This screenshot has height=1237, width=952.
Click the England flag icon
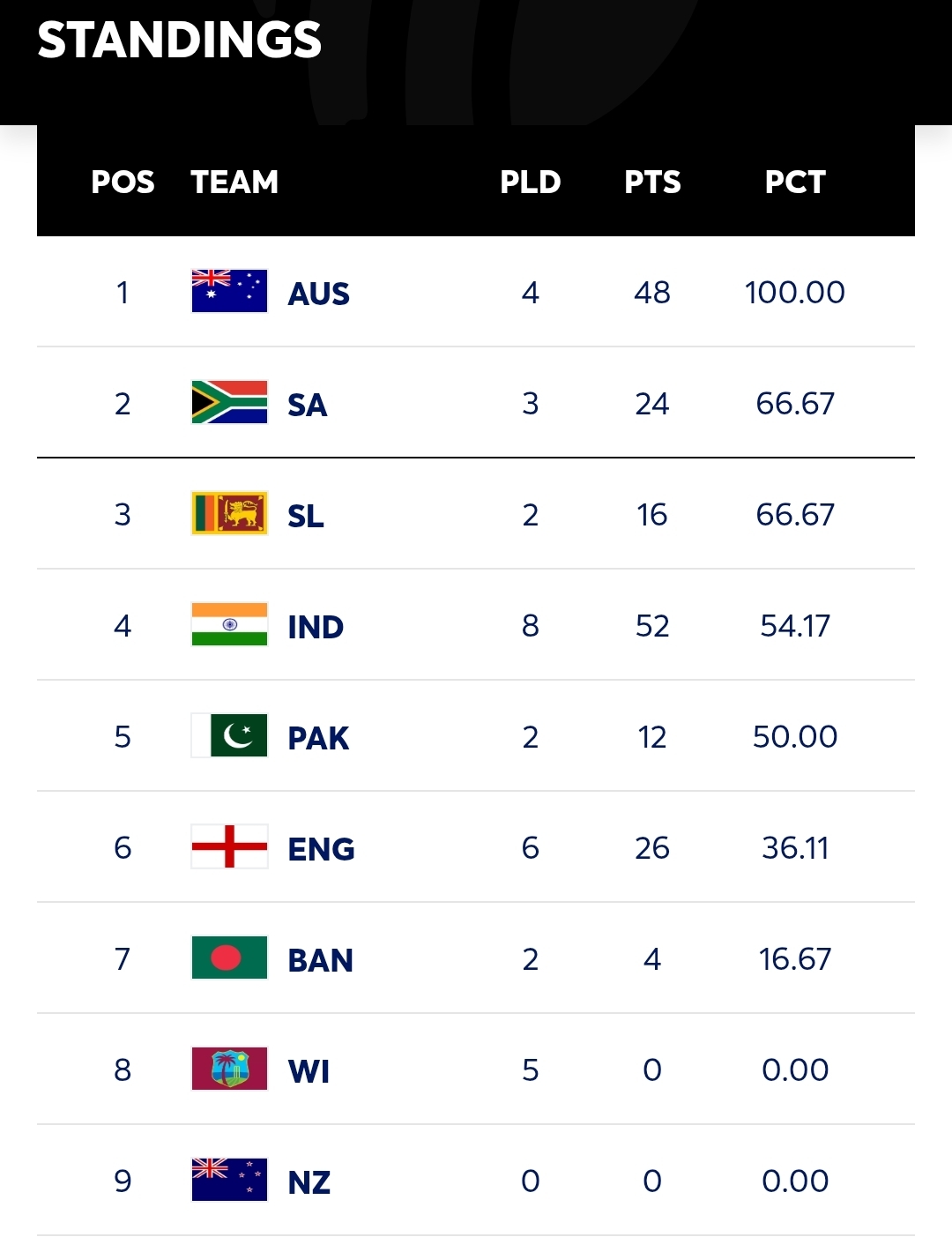click(229, 847)
